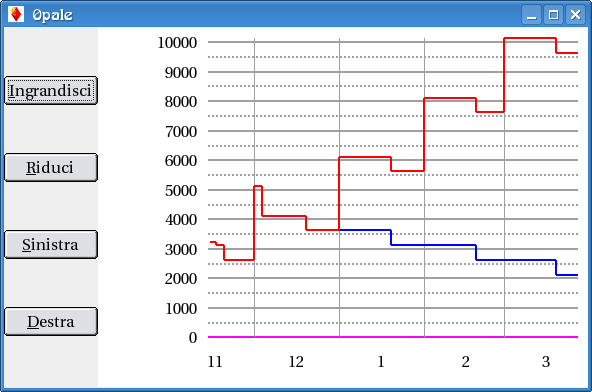Click month 3 on the x-axis

pos(546,362)
